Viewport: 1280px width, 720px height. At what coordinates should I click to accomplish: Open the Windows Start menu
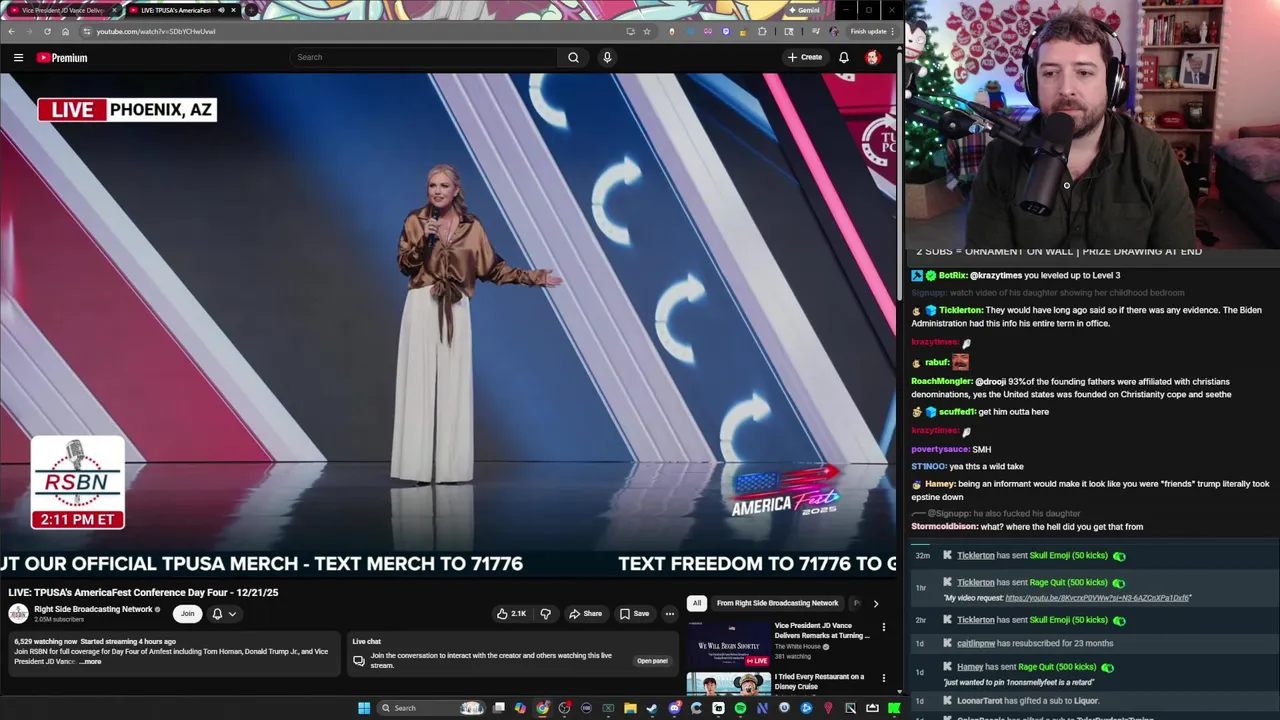(364, 708)
